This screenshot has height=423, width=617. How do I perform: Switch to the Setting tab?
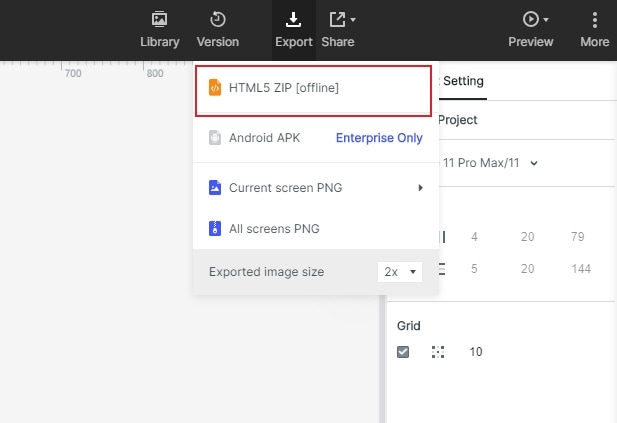click(x=463, y=81)
